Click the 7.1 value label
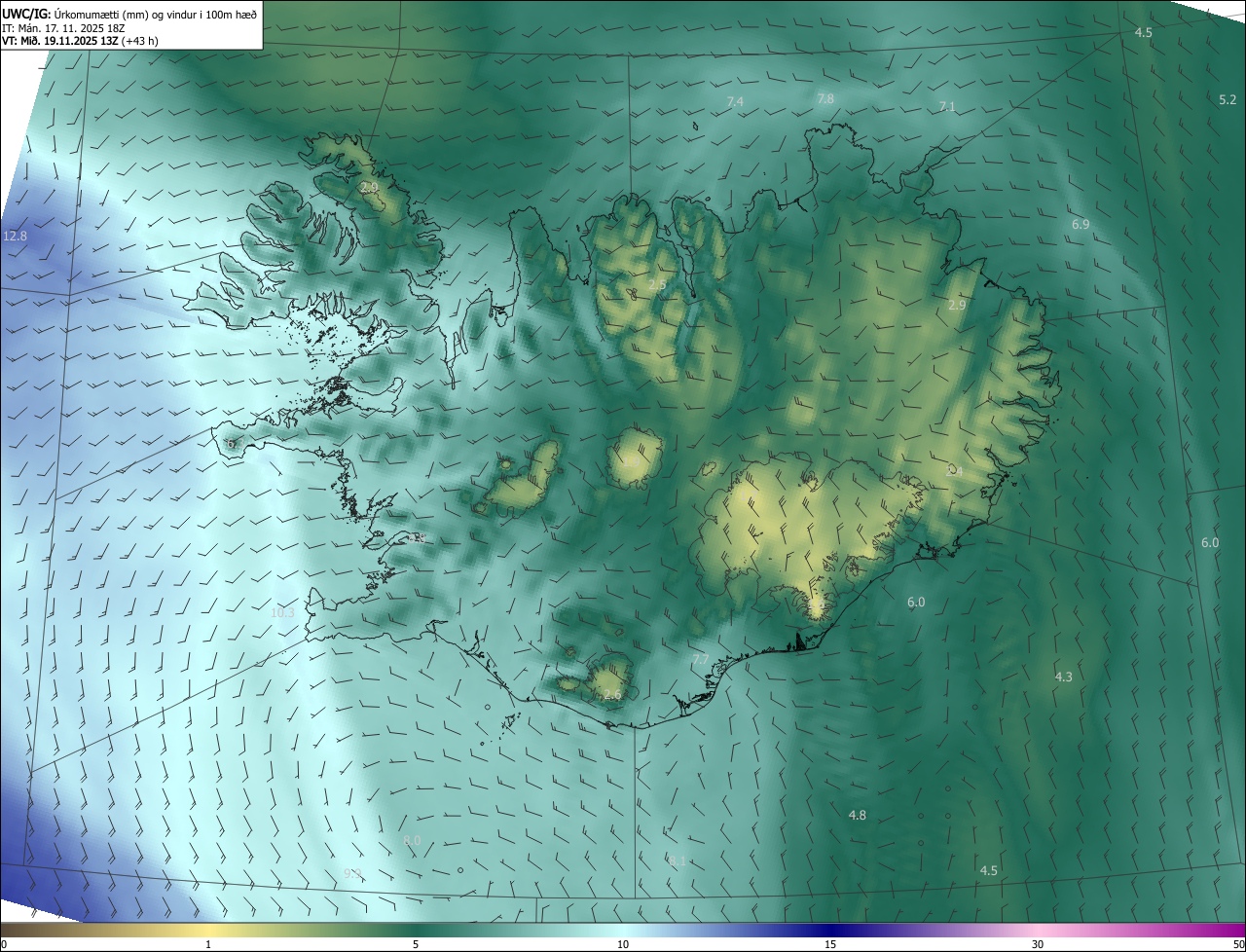This screenshot has width=1246, height=952. coord(947,106)
